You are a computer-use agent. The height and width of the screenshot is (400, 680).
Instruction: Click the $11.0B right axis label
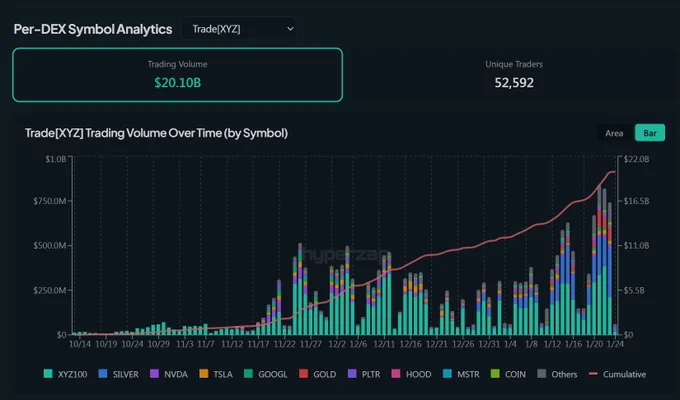point(637,246)
